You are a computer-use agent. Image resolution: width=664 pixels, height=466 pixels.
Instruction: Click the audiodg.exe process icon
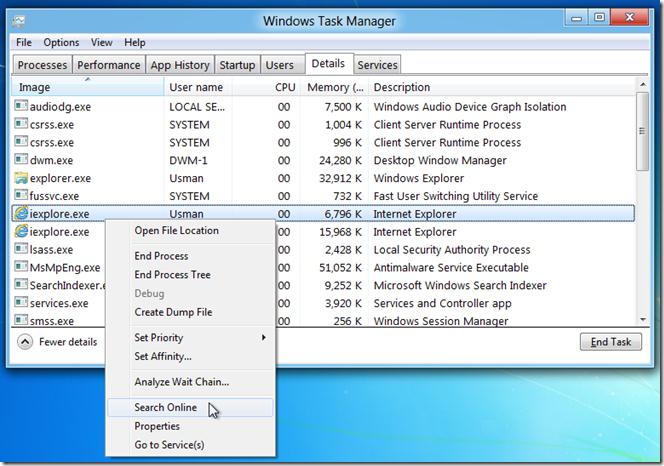[21, 105]
